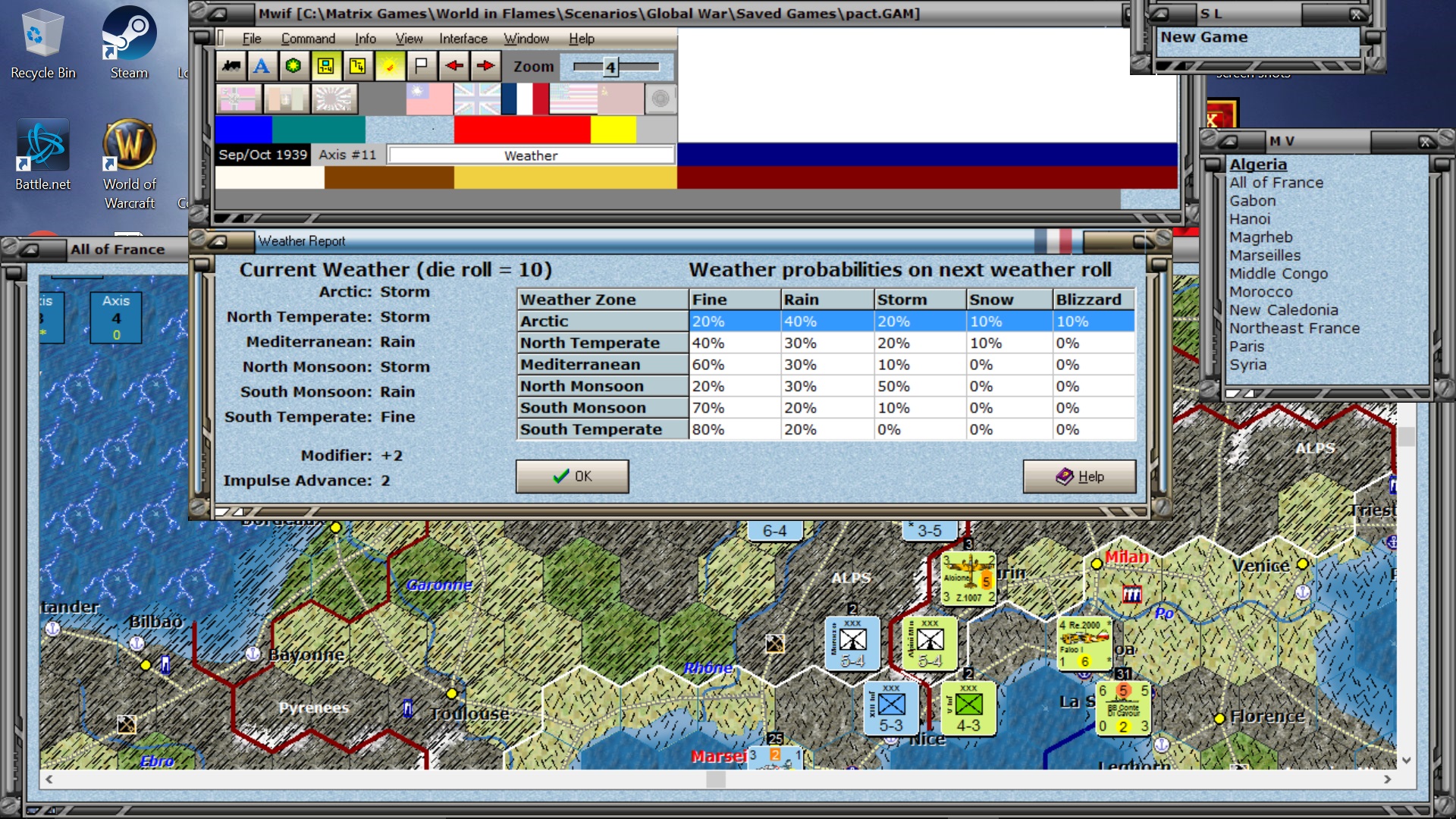Image resolution: width=1456 pixels, height=819 pixels.
Task: Select the Chinese flag button
Action: [x=429, y=99]
